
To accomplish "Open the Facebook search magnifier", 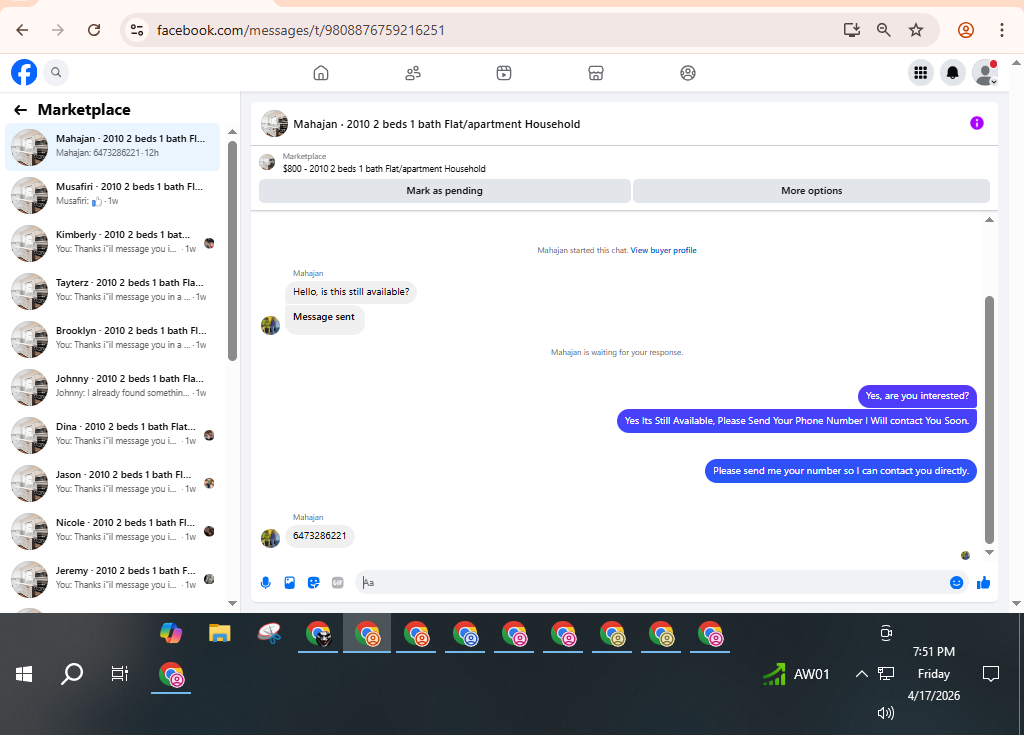I will tap(56, 73).
